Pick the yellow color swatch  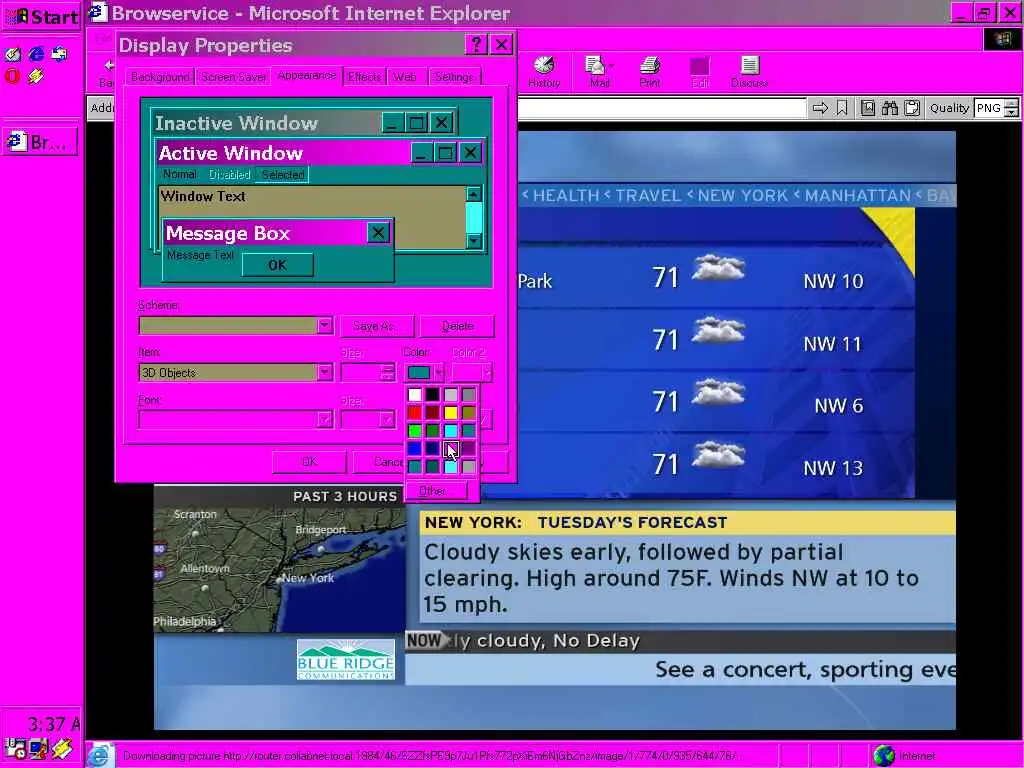pyautogui.click(x=451, y=413)
